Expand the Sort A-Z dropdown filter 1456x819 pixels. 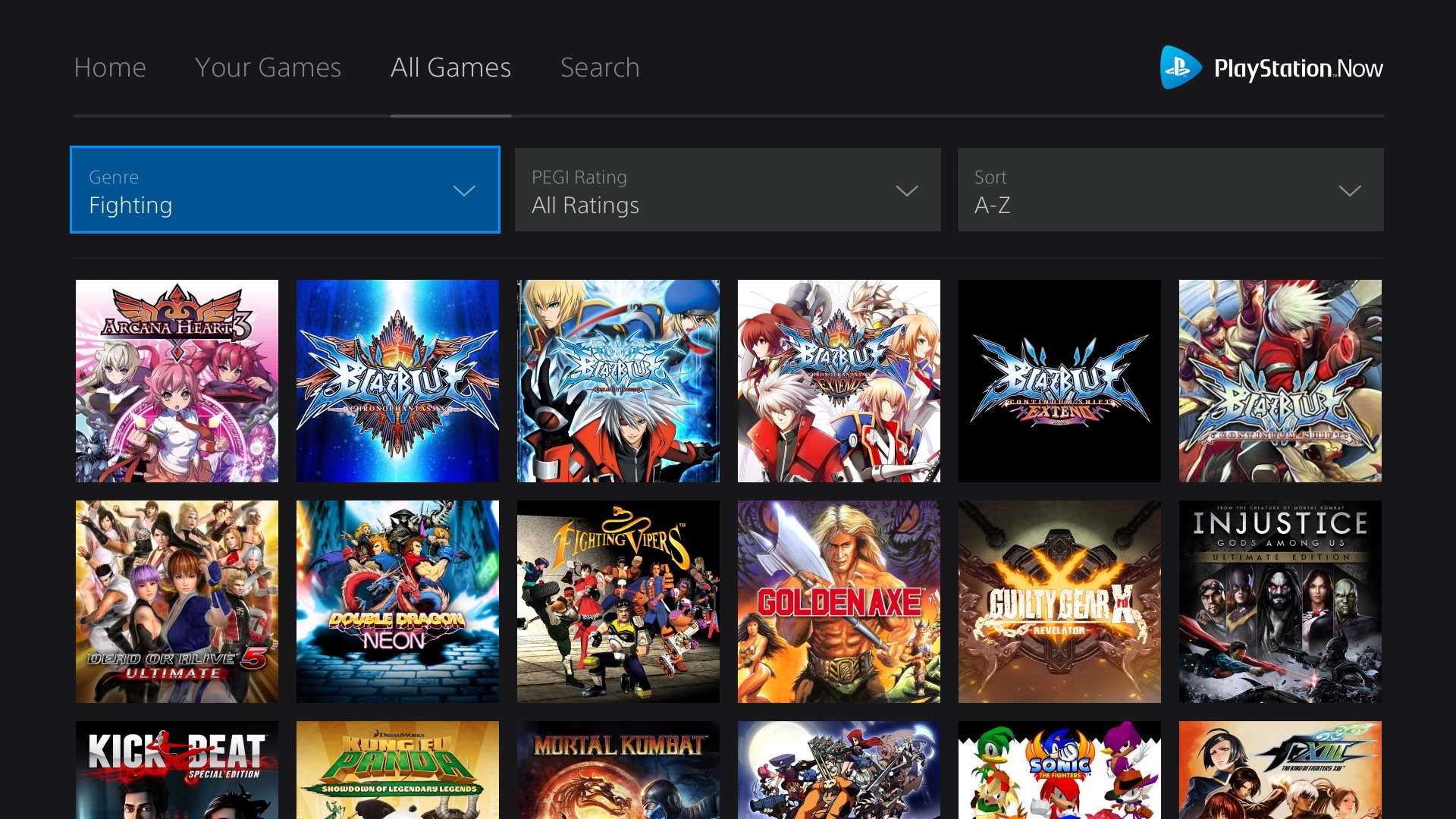[x=1169, y=190]
